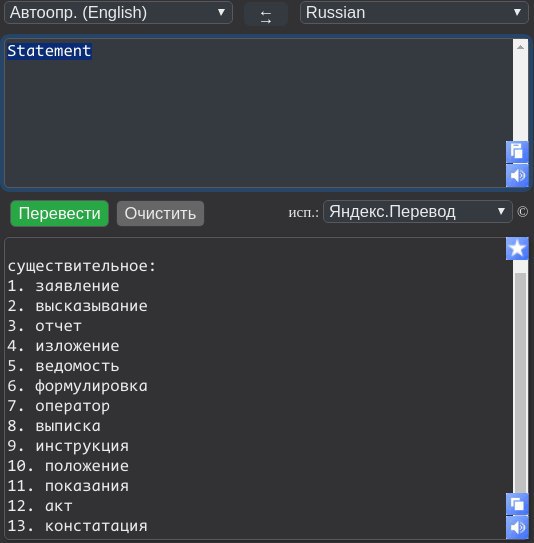Click translation 7. оператор
The height and width of the screenshot is (543, 534).
point(59,406)
